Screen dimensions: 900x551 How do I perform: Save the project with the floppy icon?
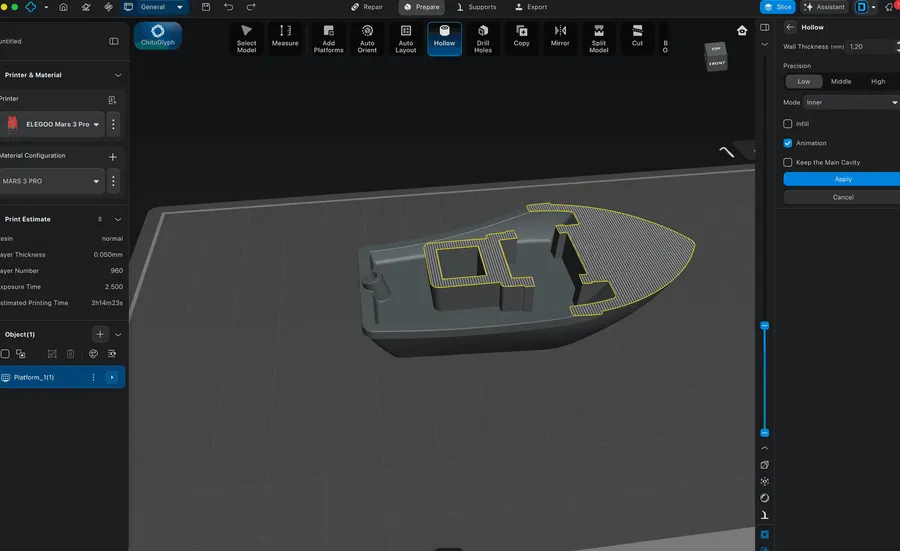pos(206,7)
